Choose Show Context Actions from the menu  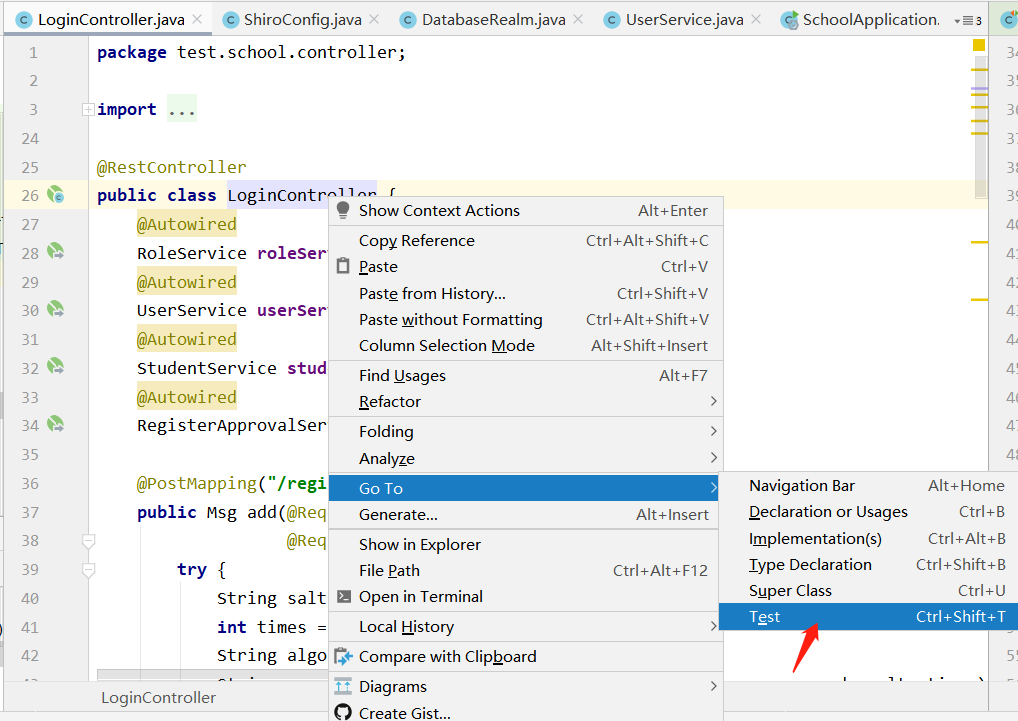(x=526, y=211)
